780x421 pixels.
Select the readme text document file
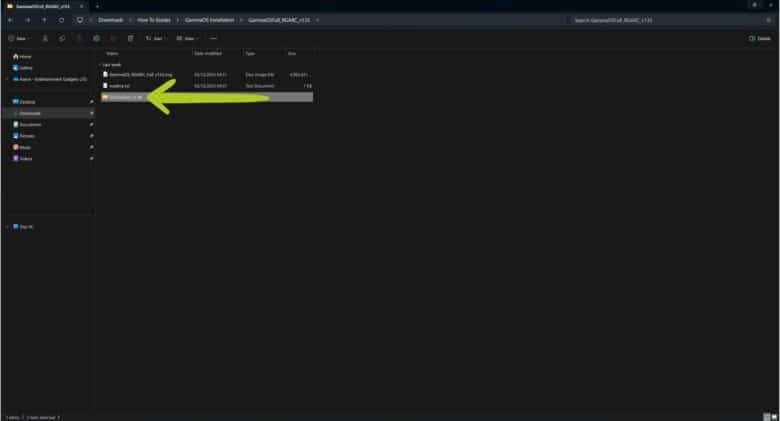coord(120,85)
